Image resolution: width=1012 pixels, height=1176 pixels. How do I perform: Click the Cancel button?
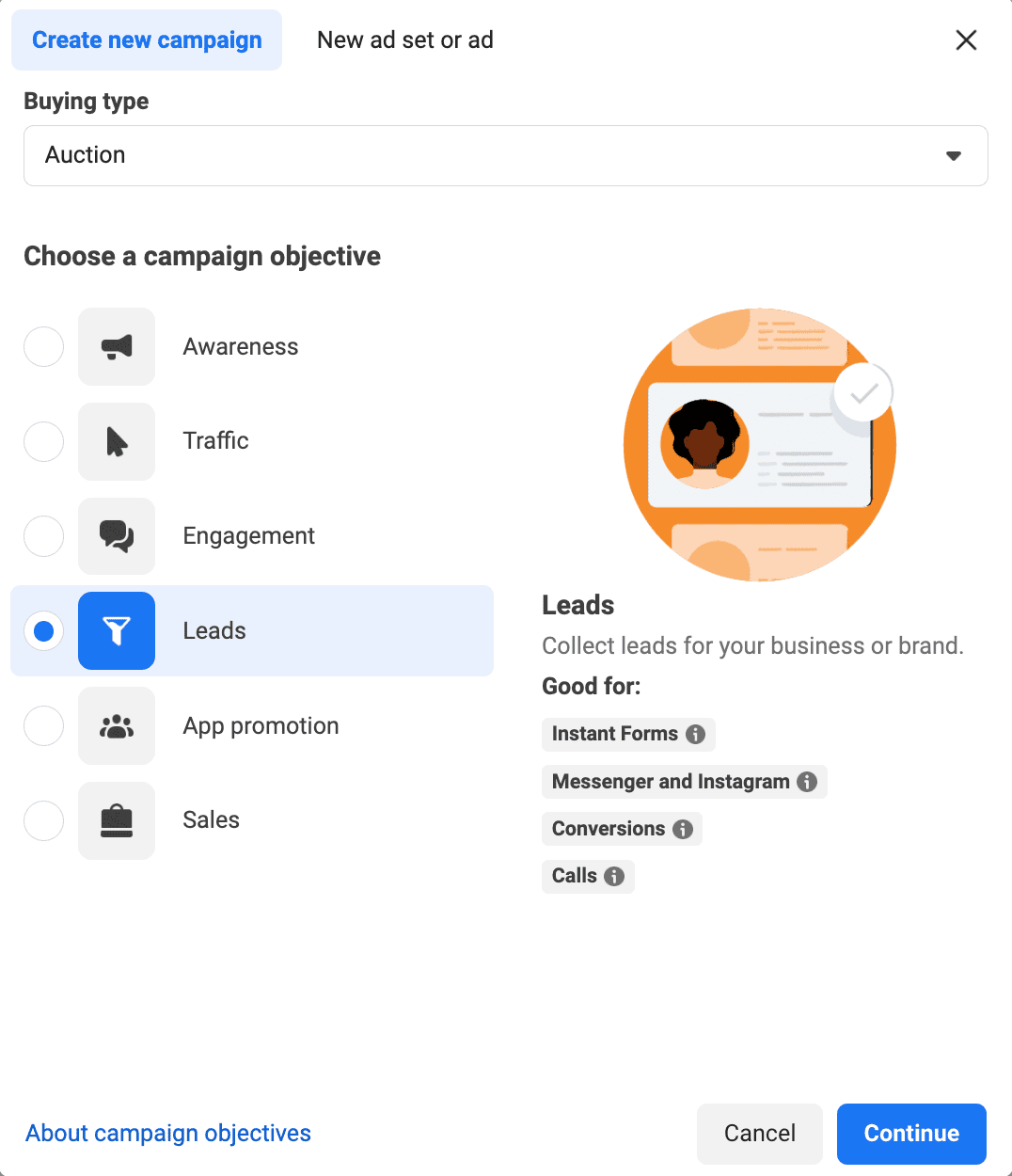click(x=760, y=1134)
